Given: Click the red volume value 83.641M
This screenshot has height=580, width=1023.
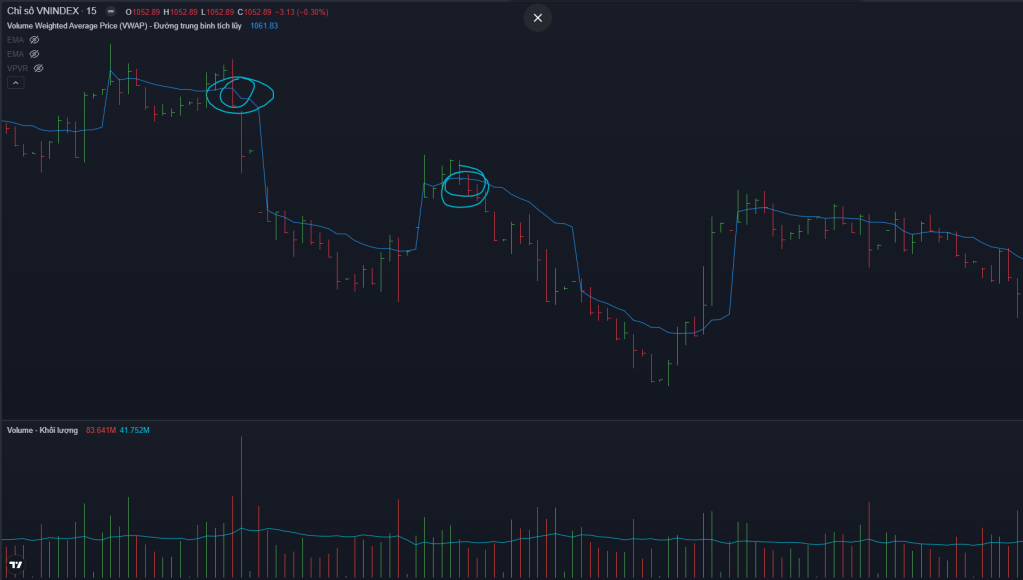Looking at the screenshot, I should coord(101,430).
